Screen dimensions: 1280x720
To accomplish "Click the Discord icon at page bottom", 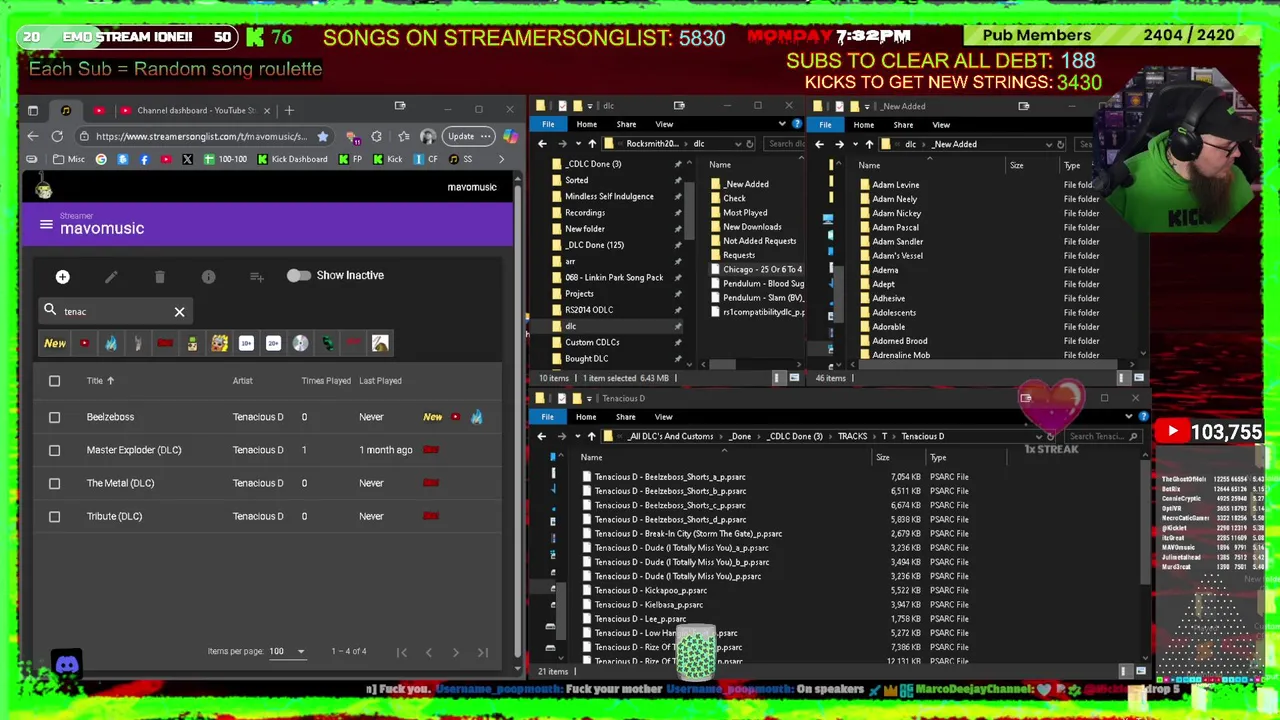I will click(x=67, y=665).
